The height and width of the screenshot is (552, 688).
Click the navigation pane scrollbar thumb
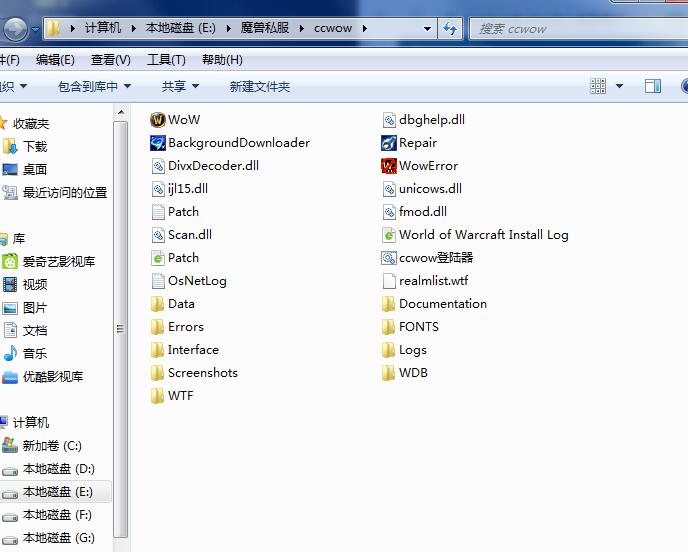(121, 329)
